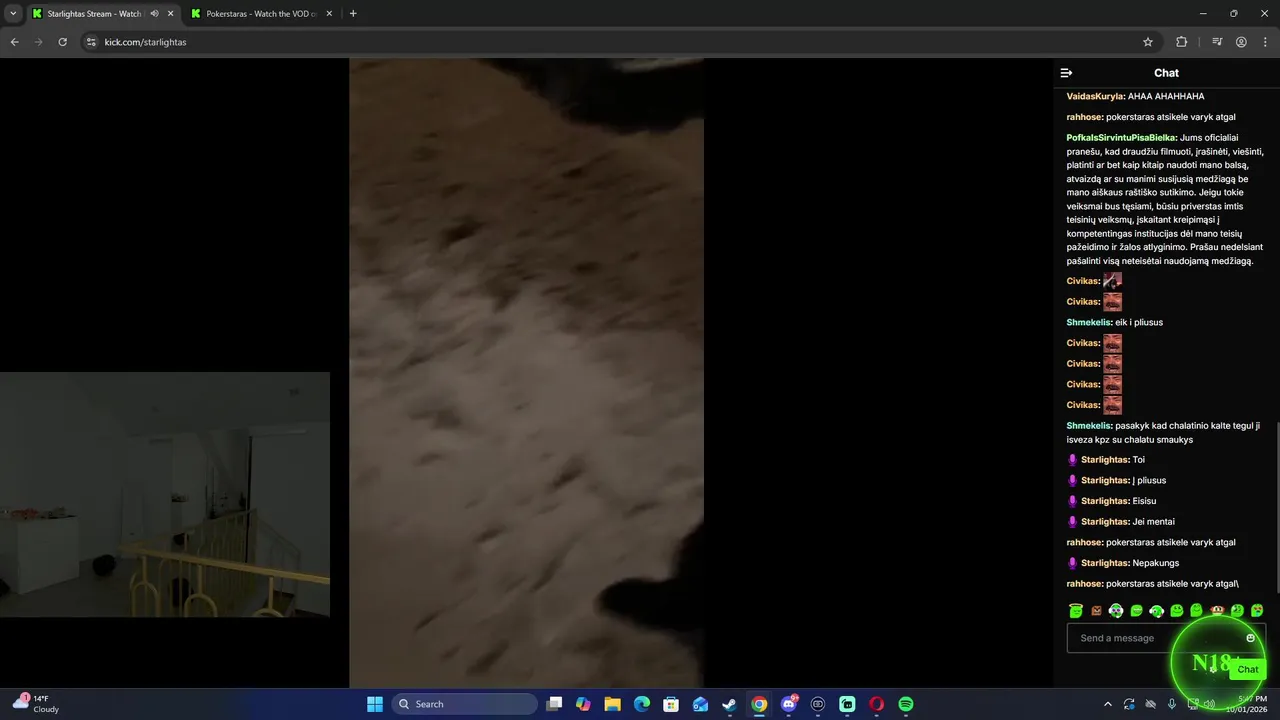The width and height of the screenshot is (1280, 720).
Task: Click the secondary room camera feed
Action: tap(165, 494)
